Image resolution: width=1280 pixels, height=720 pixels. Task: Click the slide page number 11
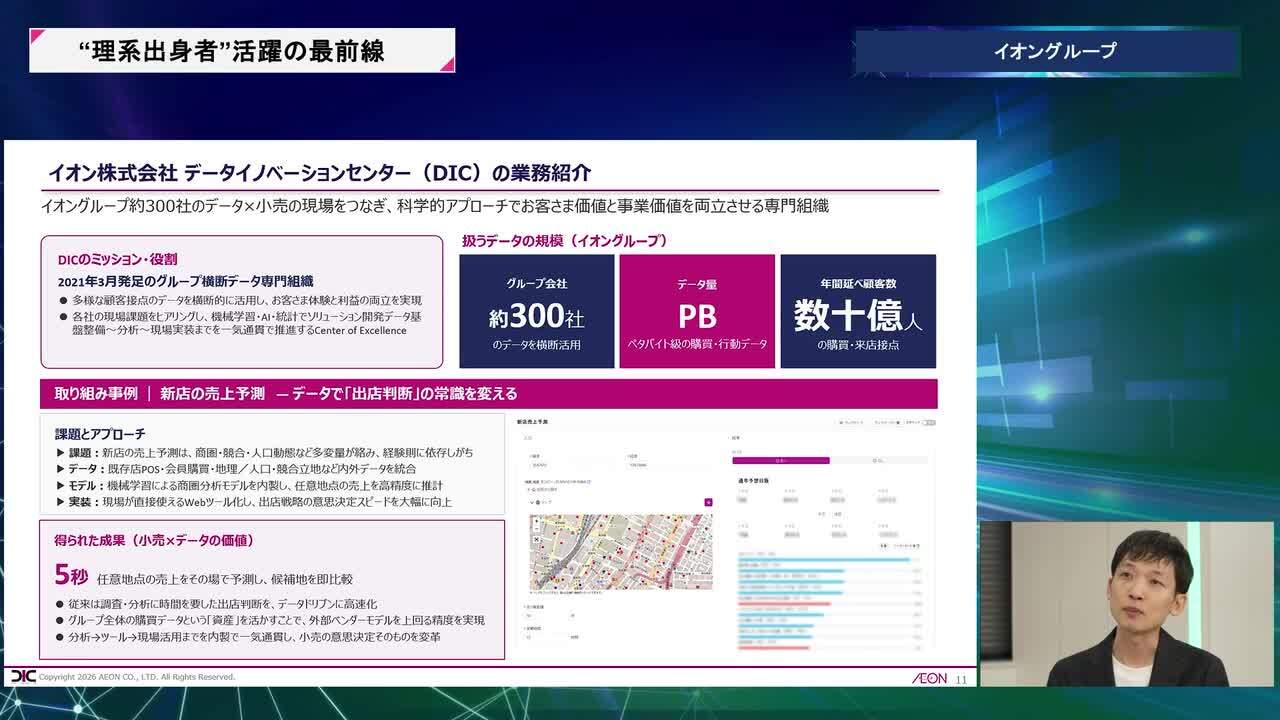[962, 680]
